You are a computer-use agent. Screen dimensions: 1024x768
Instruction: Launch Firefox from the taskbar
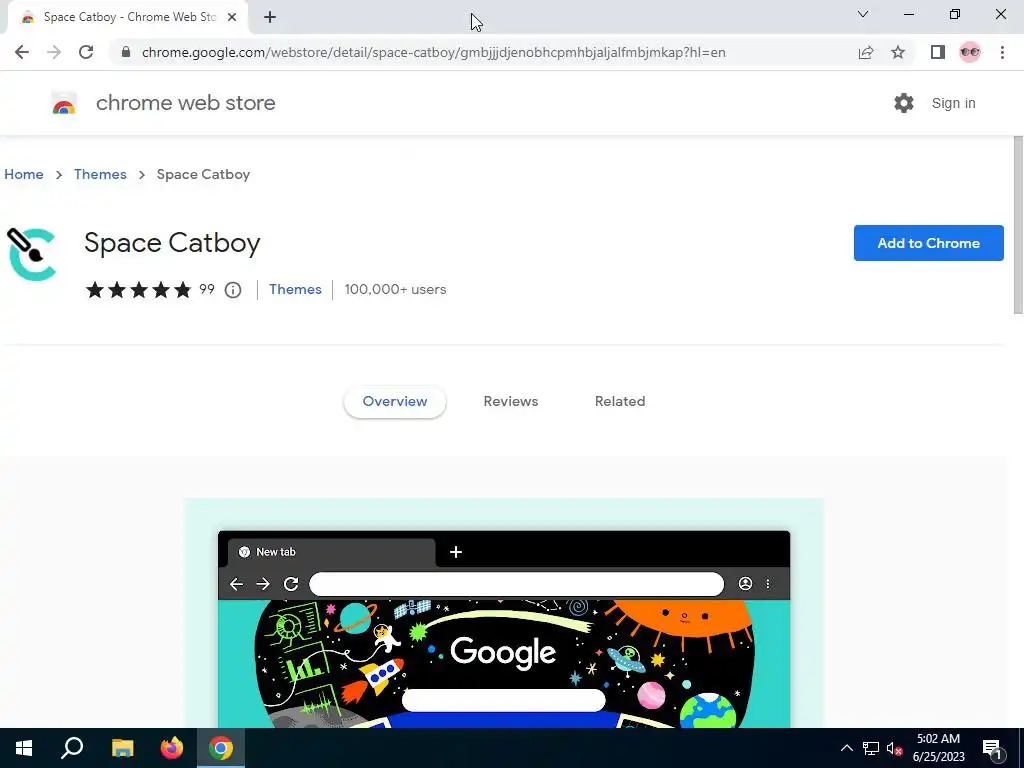172,748
